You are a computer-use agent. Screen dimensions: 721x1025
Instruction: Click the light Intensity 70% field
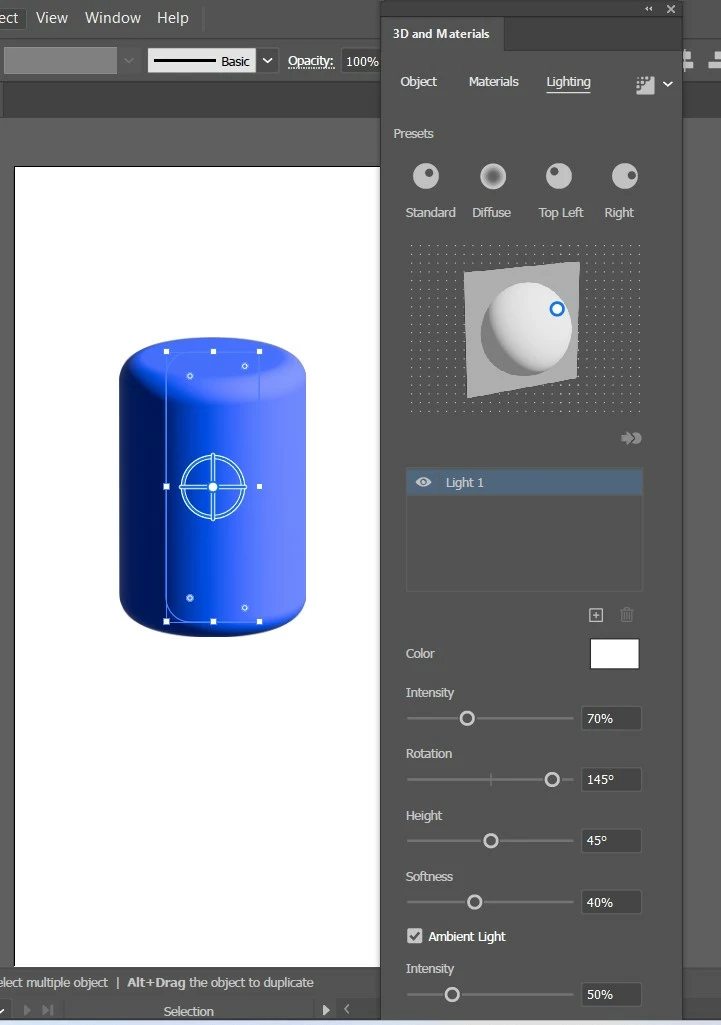[x=611, y=718]
